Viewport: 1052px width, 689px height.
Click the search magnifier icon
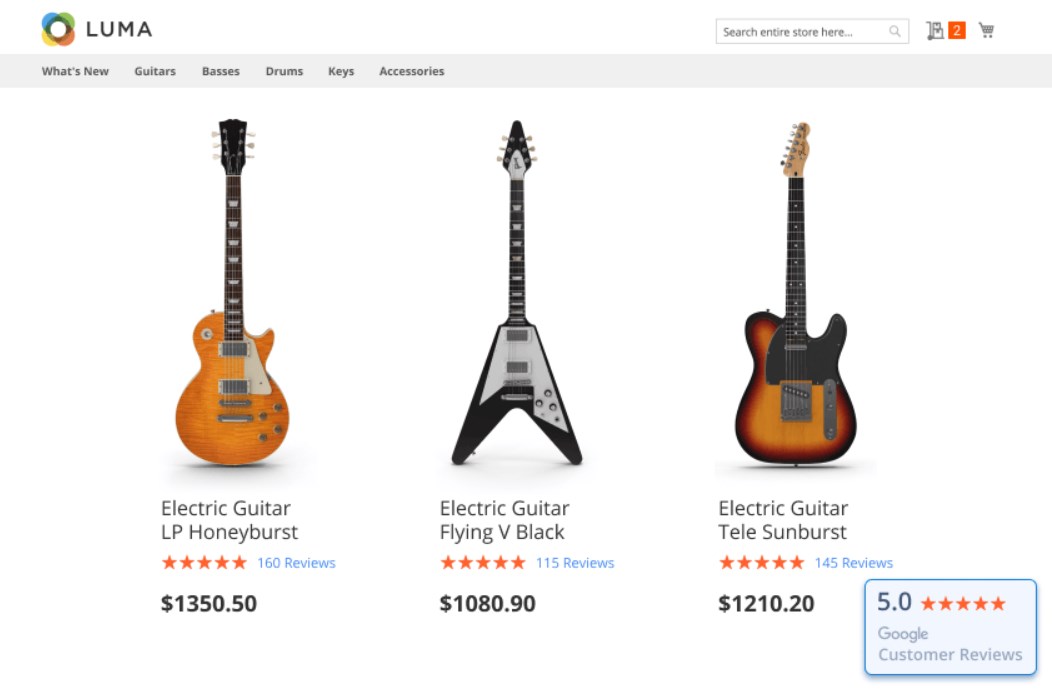click(895, 32)
